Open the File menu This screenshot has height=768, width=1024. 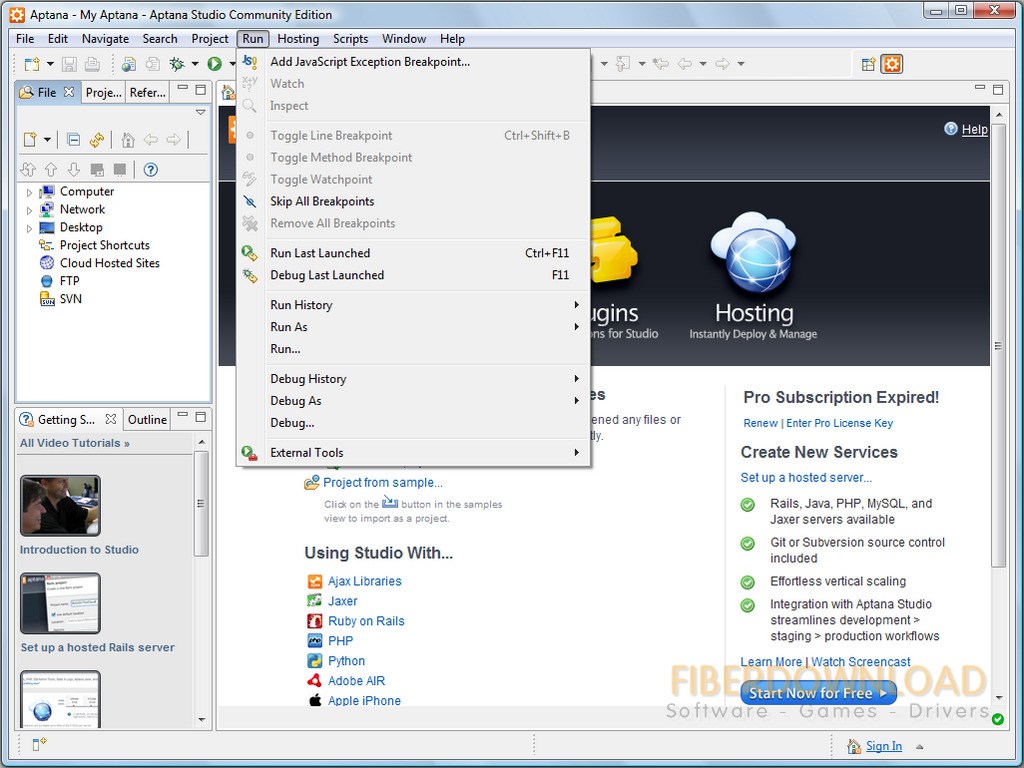[x=25, y=39]
